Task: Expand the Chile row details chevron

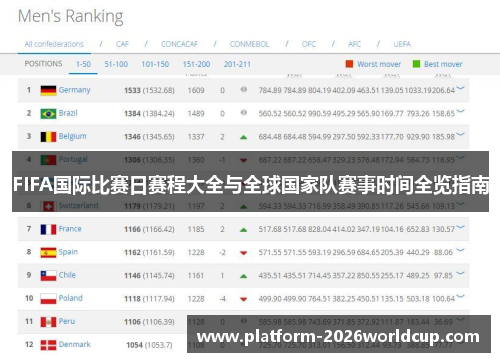Action: (461, 274)
